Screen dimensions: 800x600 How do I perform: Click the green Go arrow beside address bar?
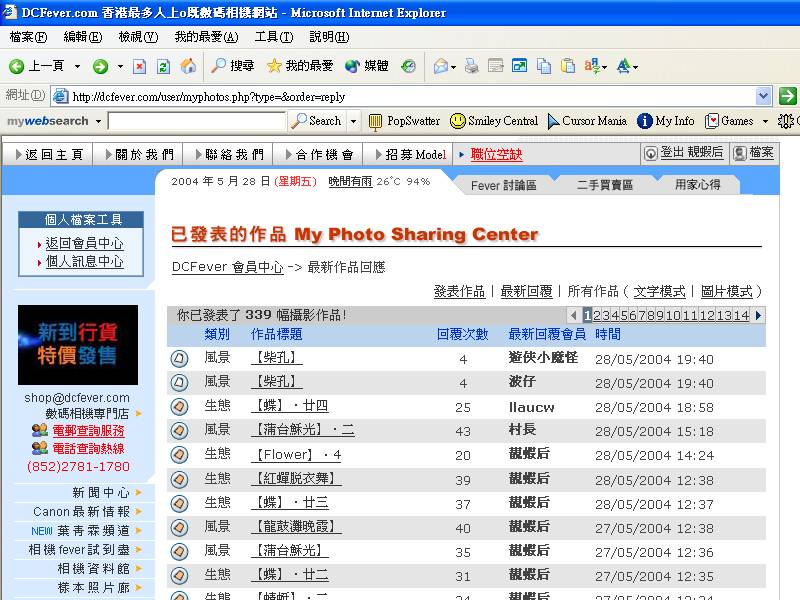787,95
